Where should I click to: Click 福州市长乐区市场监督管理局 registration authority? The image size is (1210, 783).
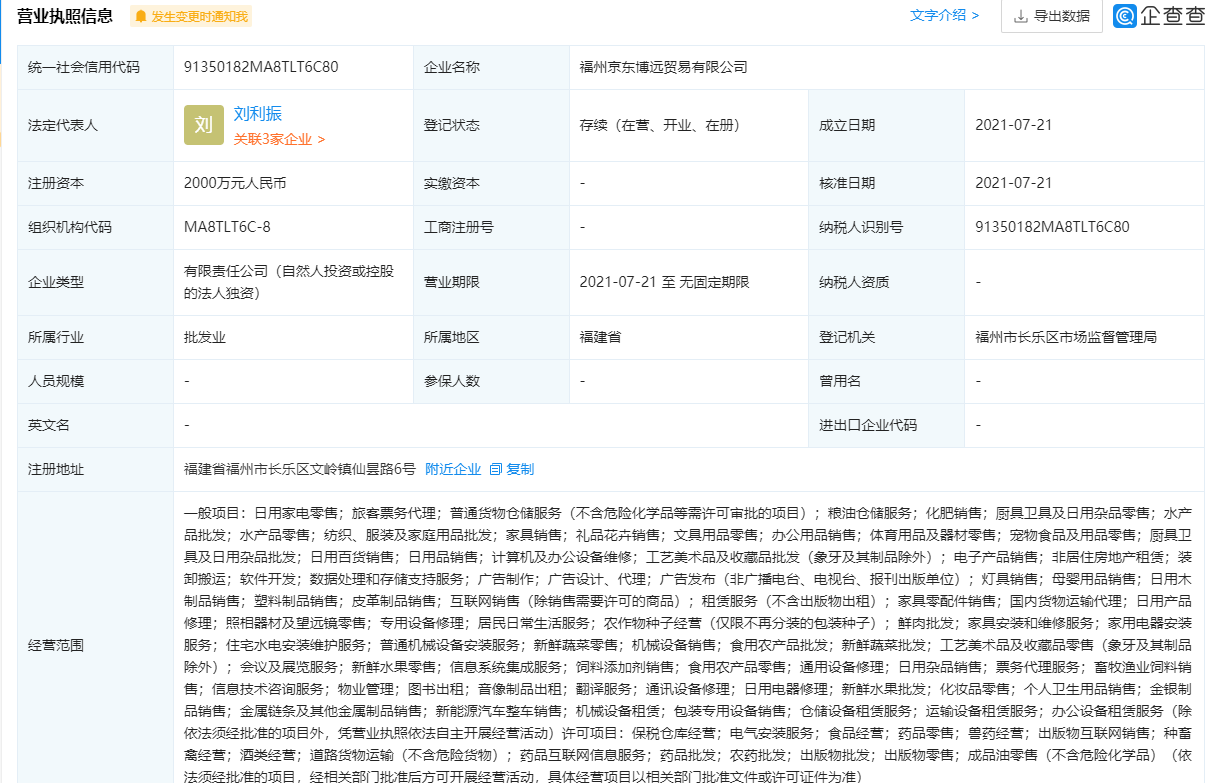(x=1066, y=337)
